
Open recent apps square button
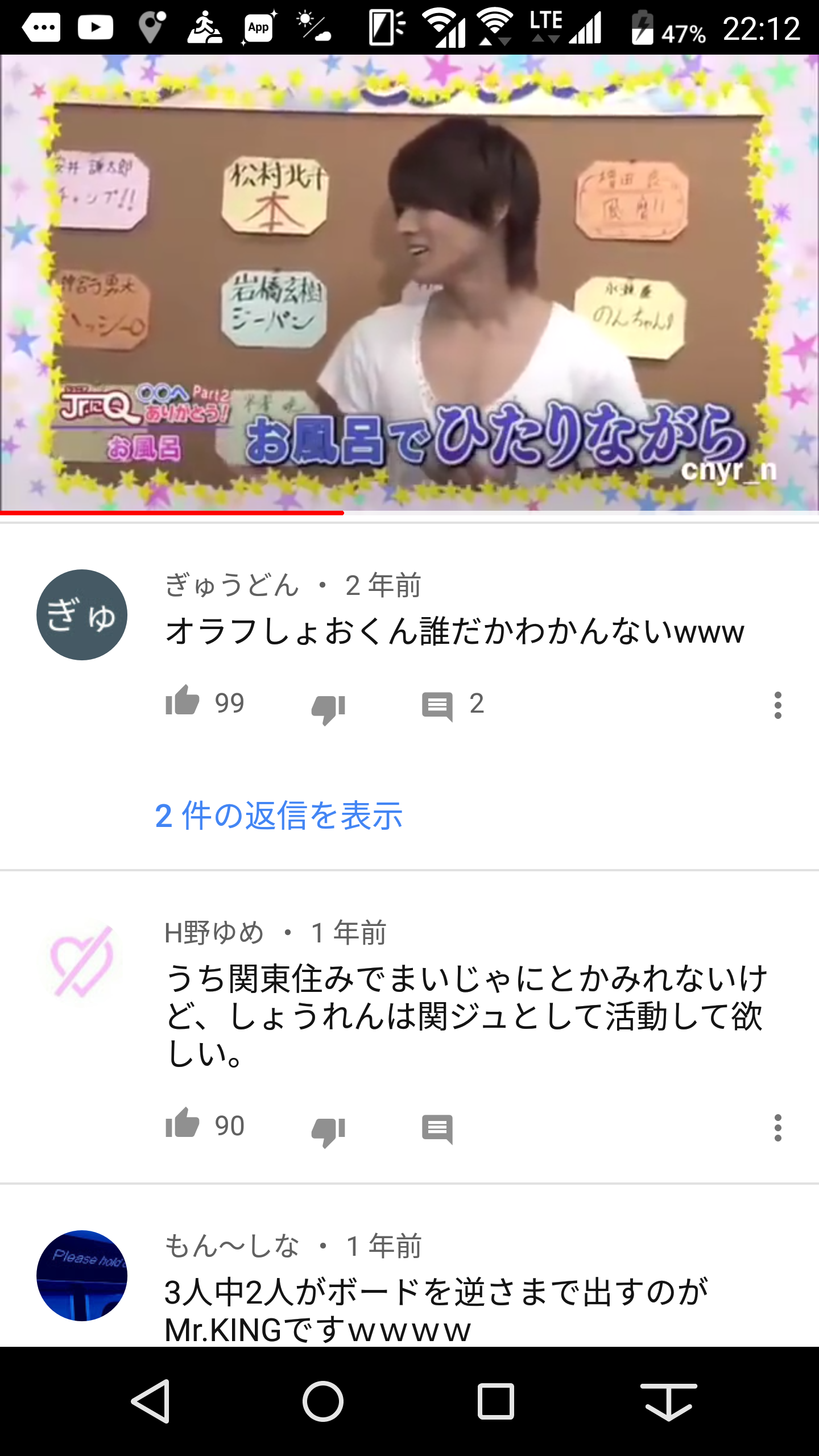coord(496,1401)
